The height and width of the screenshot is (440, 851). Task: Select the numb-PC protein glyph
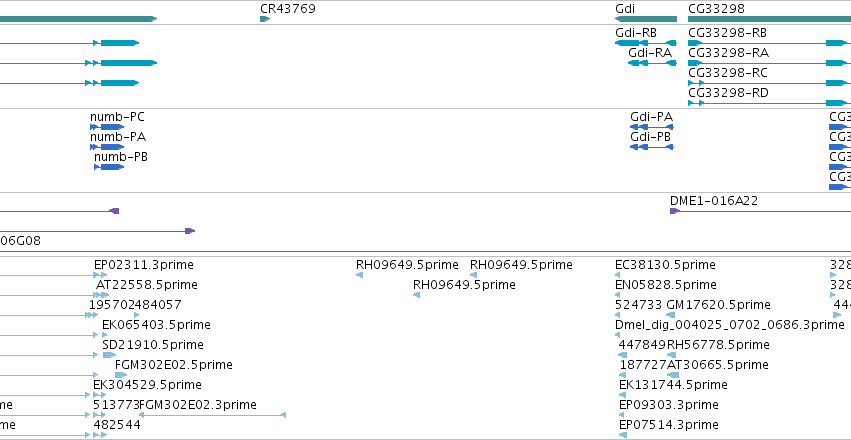pos(107,127)
